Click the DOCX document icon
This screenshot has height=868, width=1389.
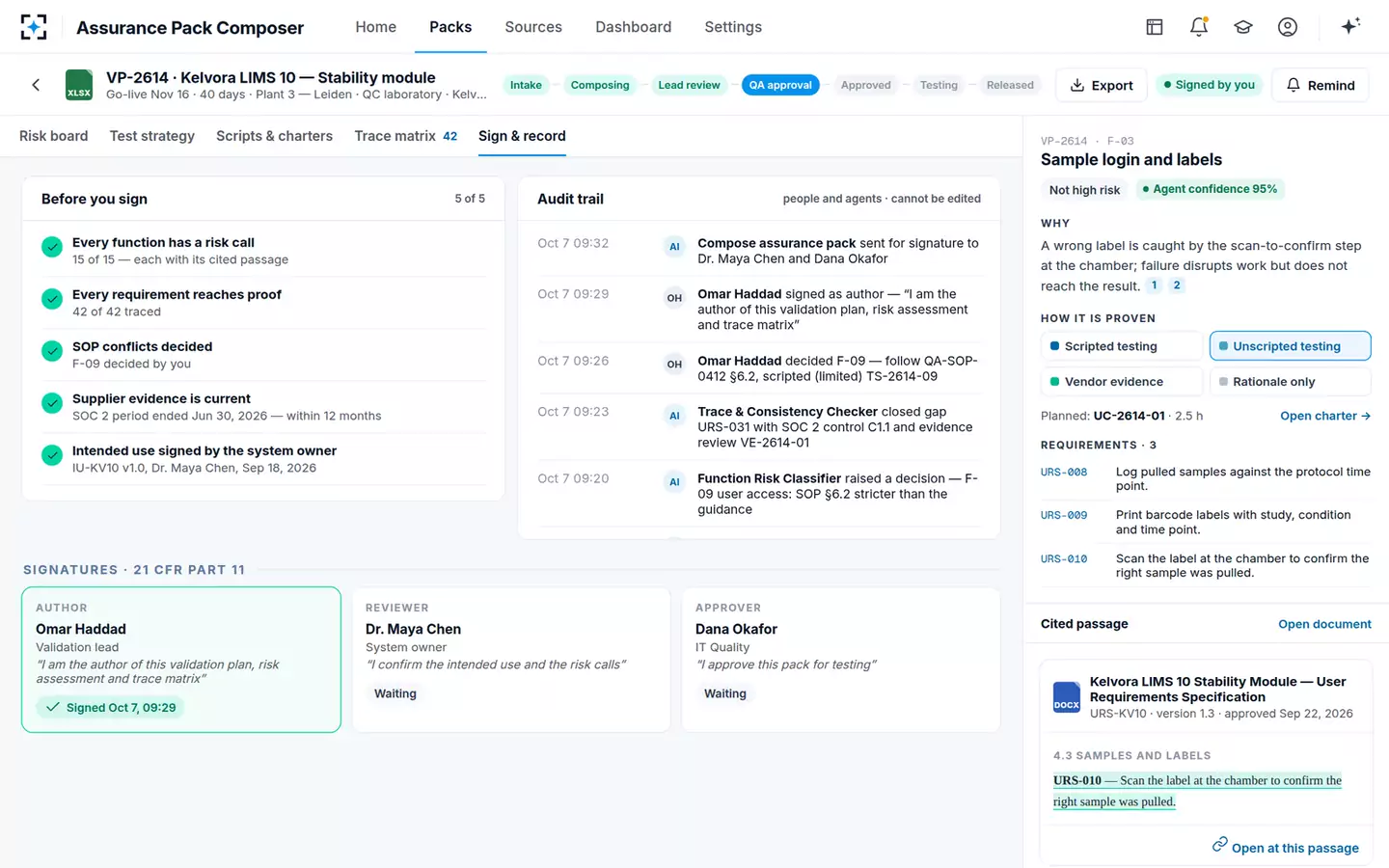[x=1067, y=697]
